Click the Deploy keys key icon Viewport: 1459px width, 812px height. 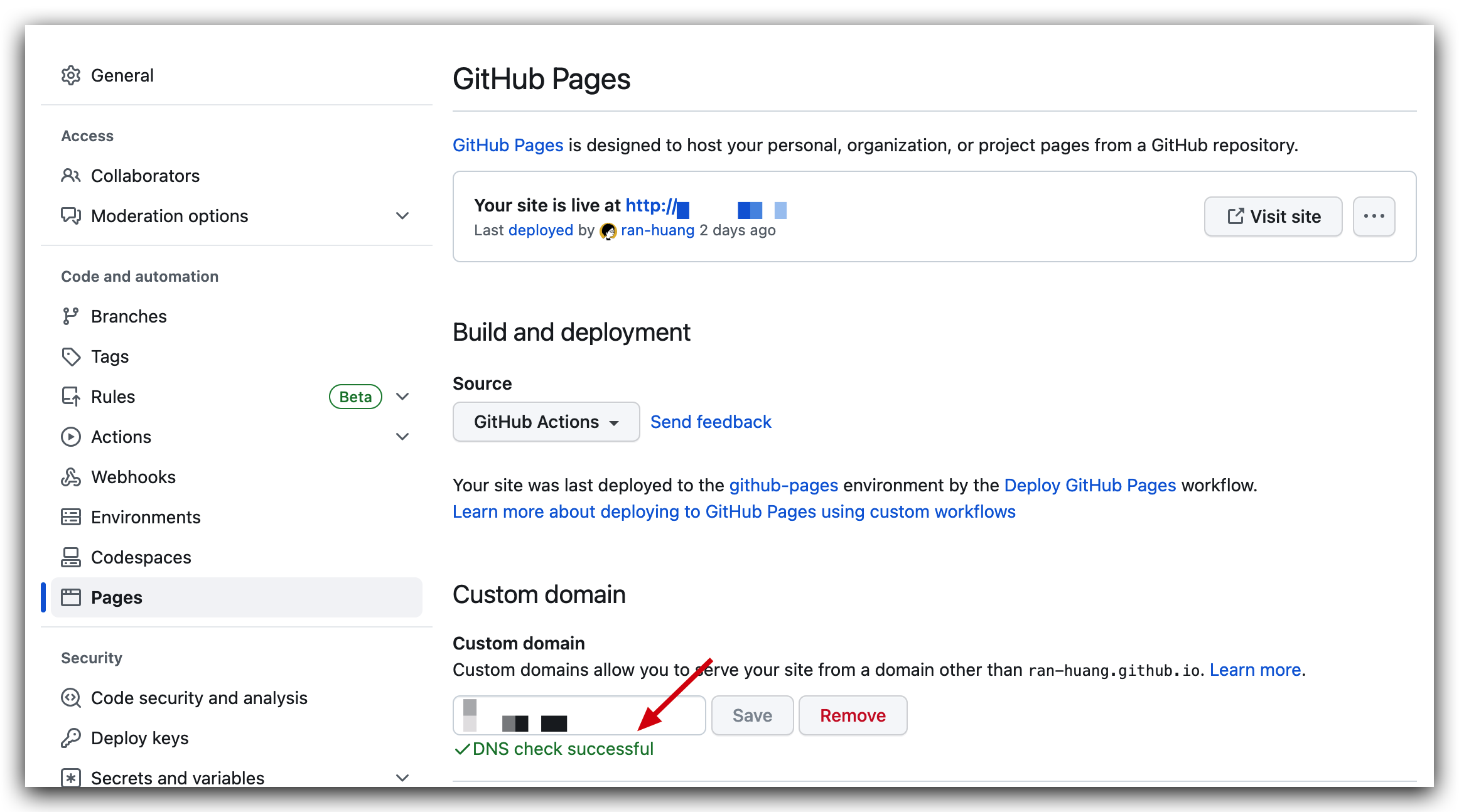click(71, 738)
